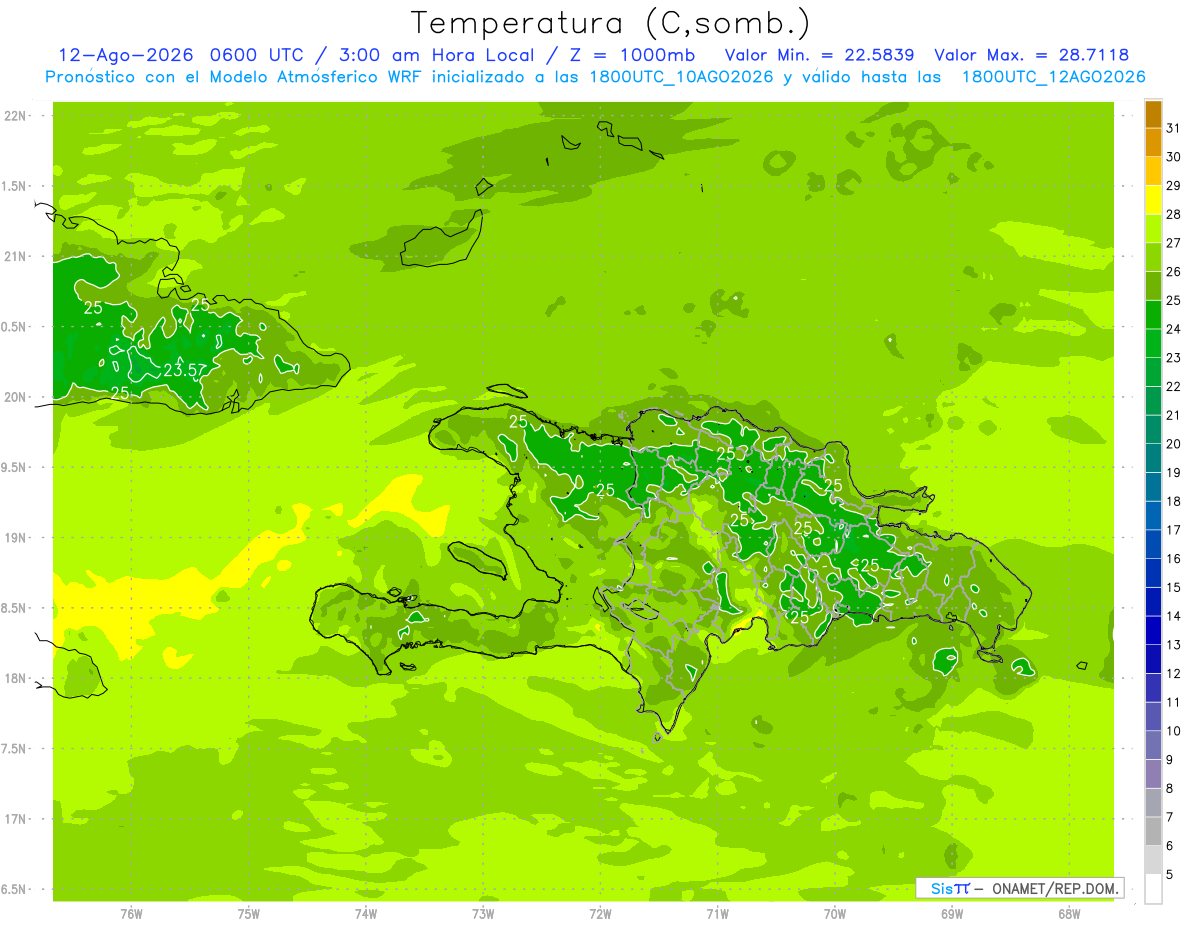Click the "21N" latitude axis label
Image resolution: width=1200 pixels, height=927 pixels.
pyautogui.click(x=15, y=257)
